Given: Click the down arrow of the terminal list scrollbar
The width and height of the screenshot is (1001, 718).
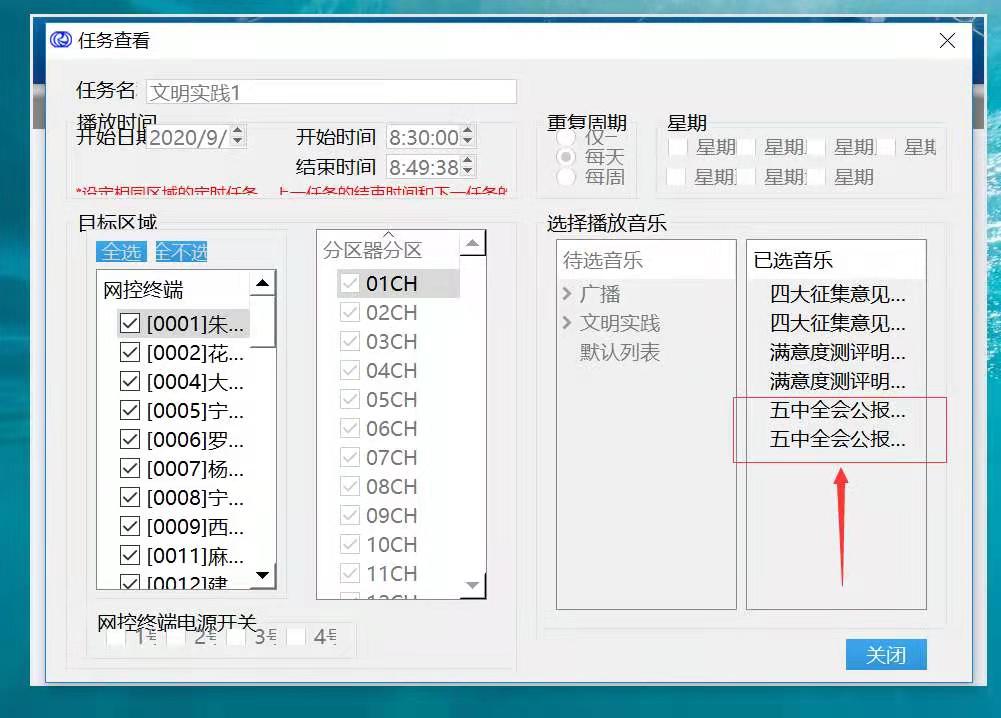Looking at the screenshot, I should click(262, 574).
